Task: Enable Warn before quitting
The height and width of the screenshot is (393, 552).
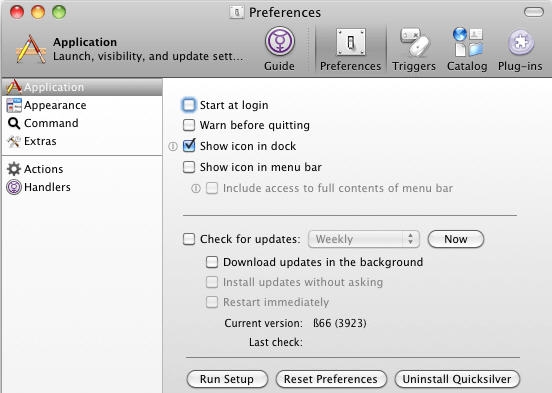Action: [x=189, y=125]
